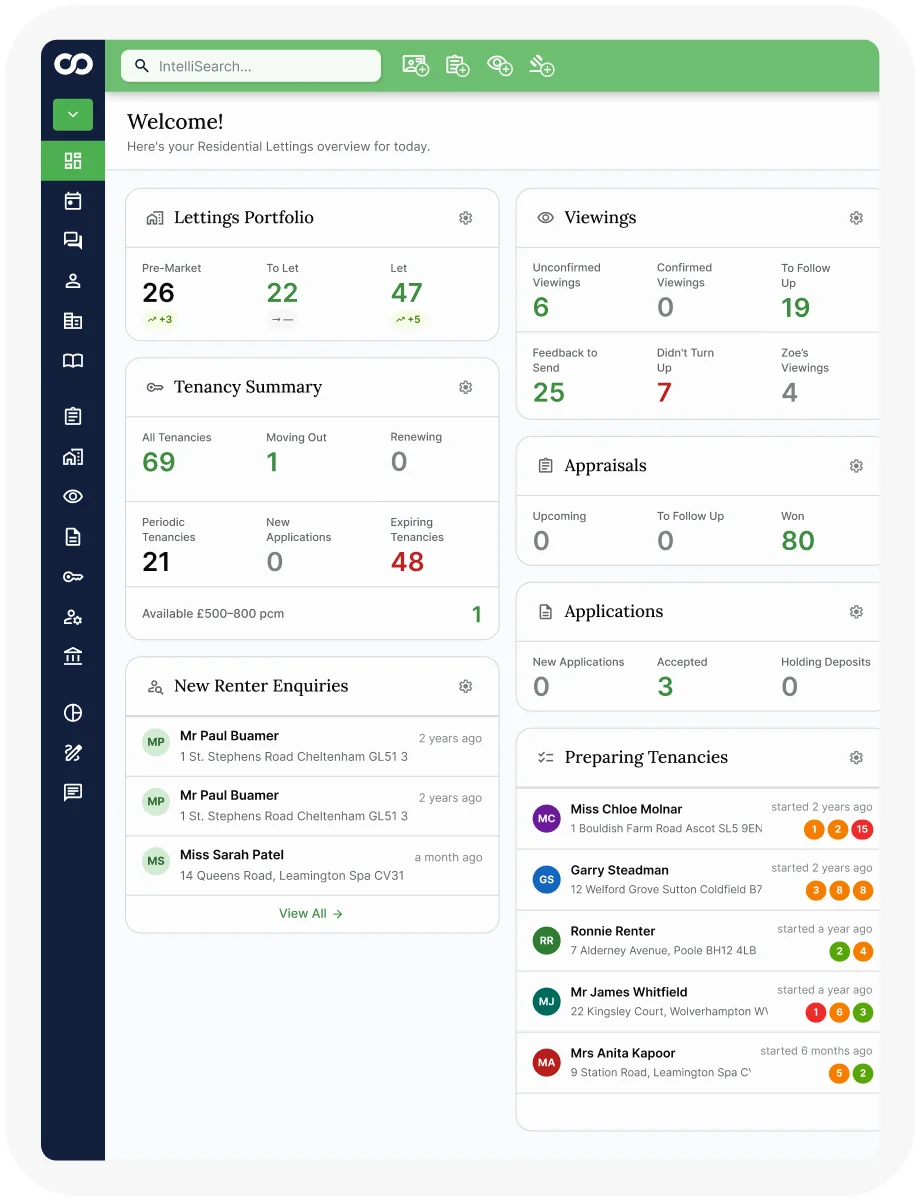Open Mrs Anita Kapoor tenancy row
Image resolution: width=920 pixels, height=1201 pixels.
(x=698, y=1063)
